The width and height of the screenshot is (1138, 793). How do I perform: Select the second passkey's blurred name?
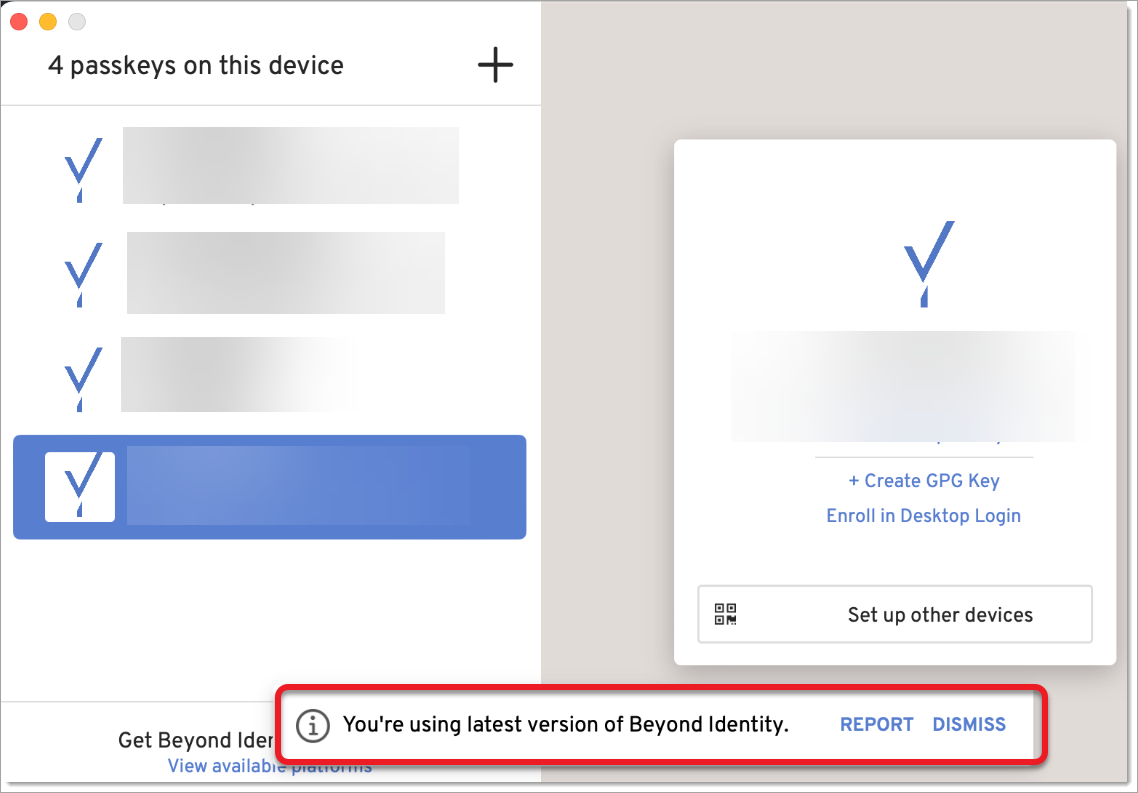[285, 273]
